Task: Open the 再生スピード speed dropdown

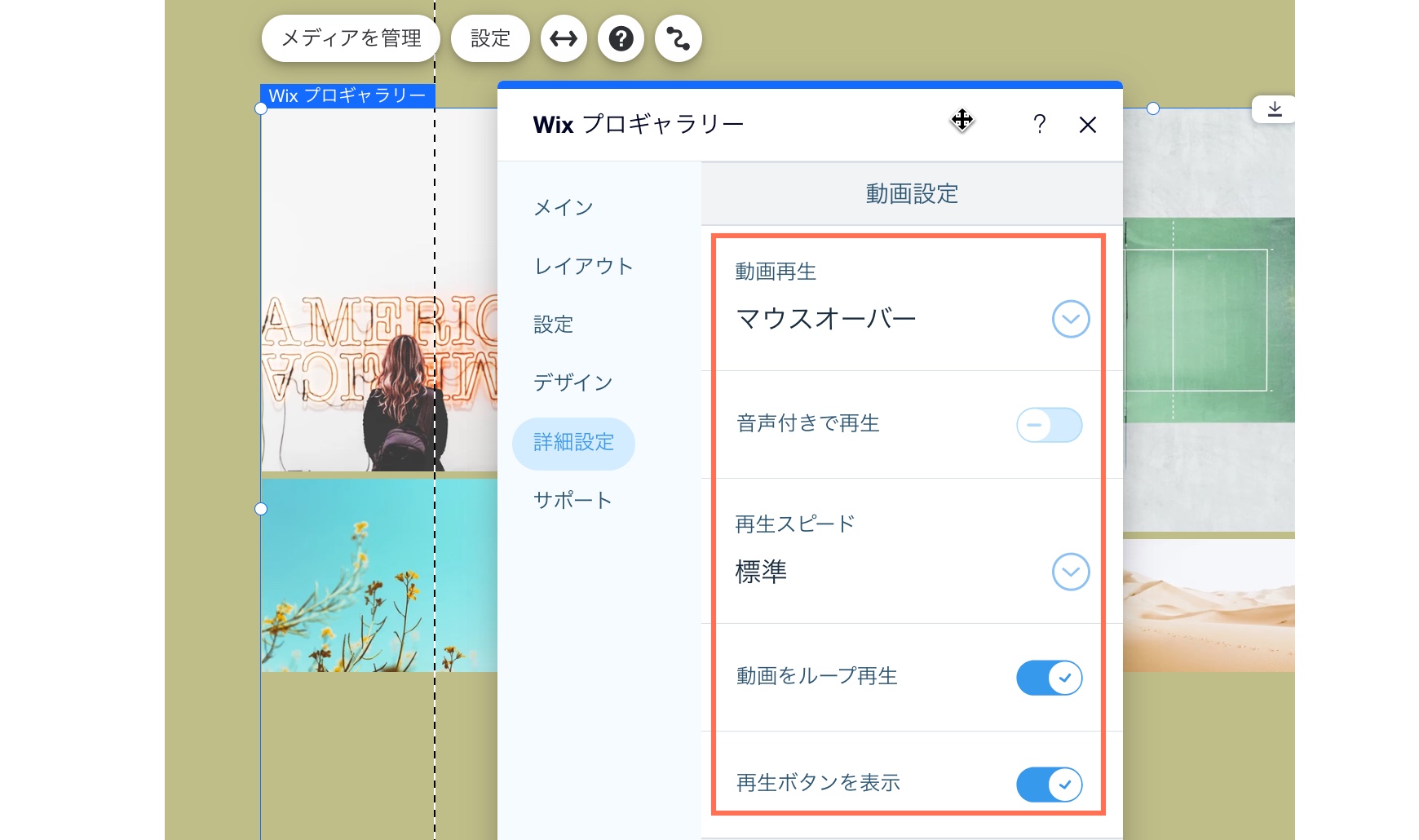Action: pyautogui.click(x=1071, y=572)
